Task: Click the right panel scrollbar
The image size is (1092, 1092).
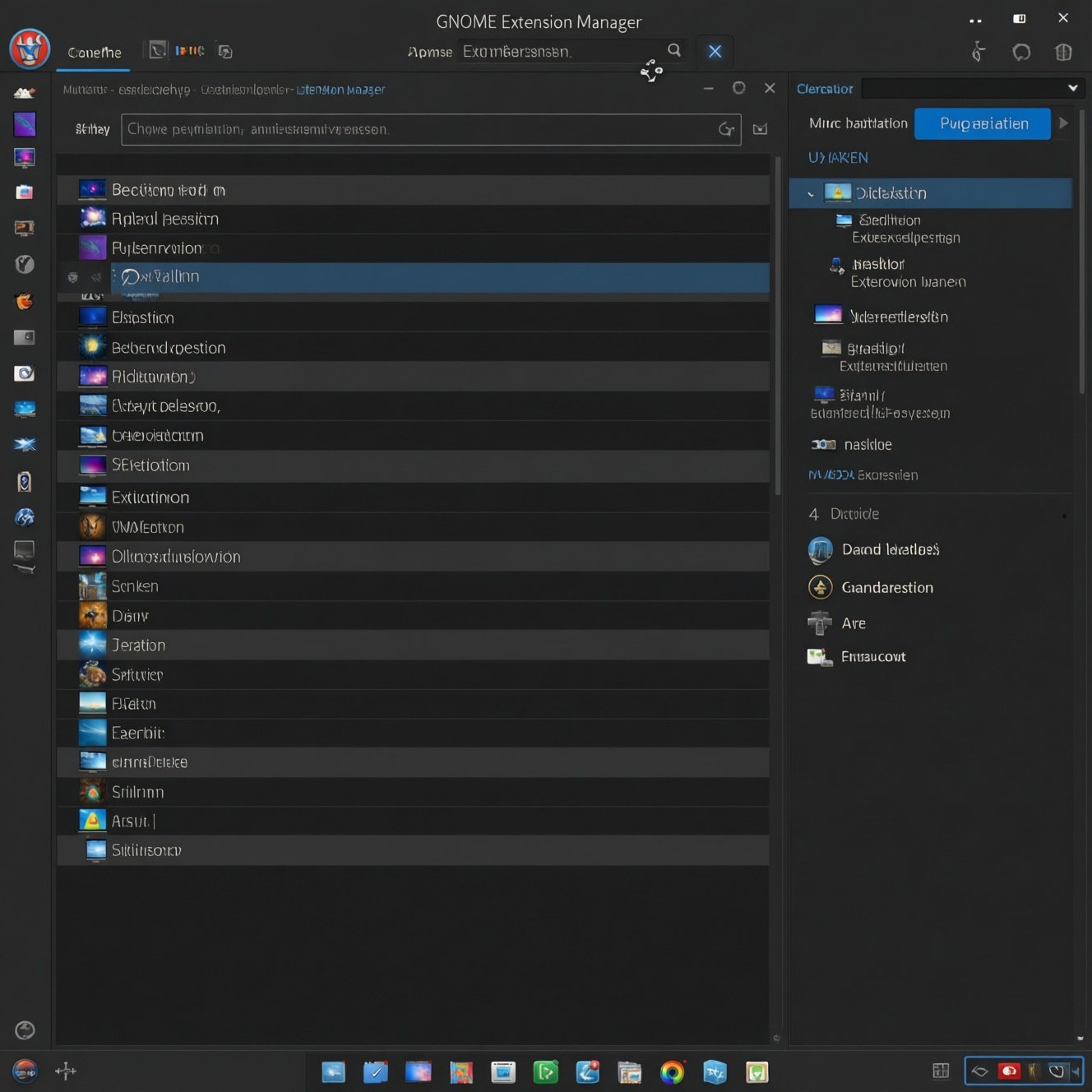Action: [1081, 251]
